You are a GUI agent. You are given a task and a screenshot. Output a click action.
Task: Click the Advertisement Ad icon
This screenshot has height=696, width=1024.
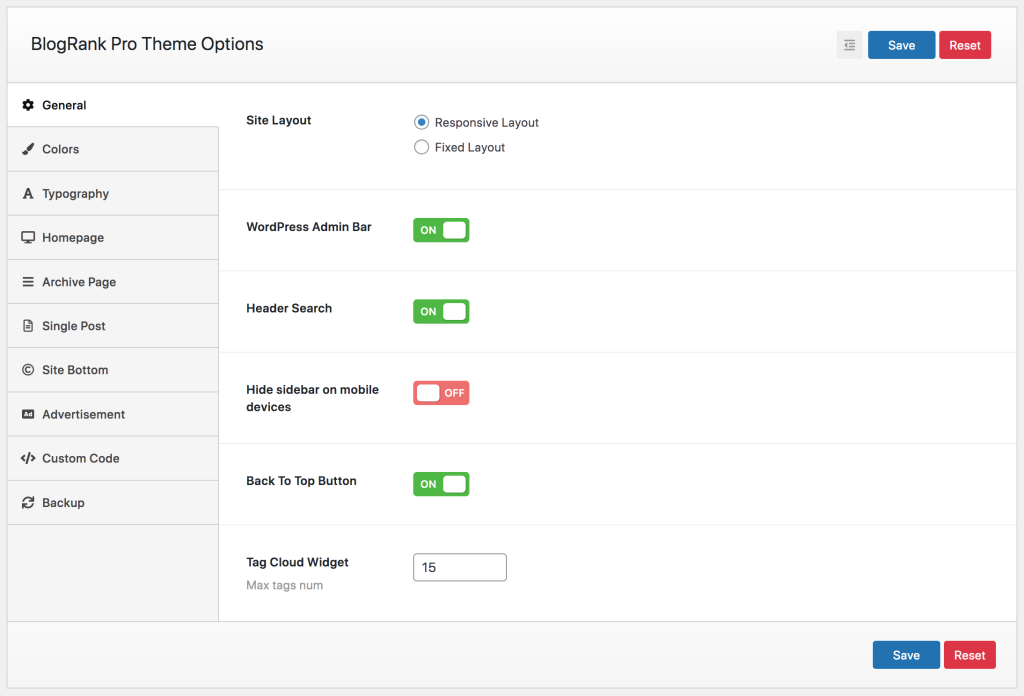click(28, 414)
